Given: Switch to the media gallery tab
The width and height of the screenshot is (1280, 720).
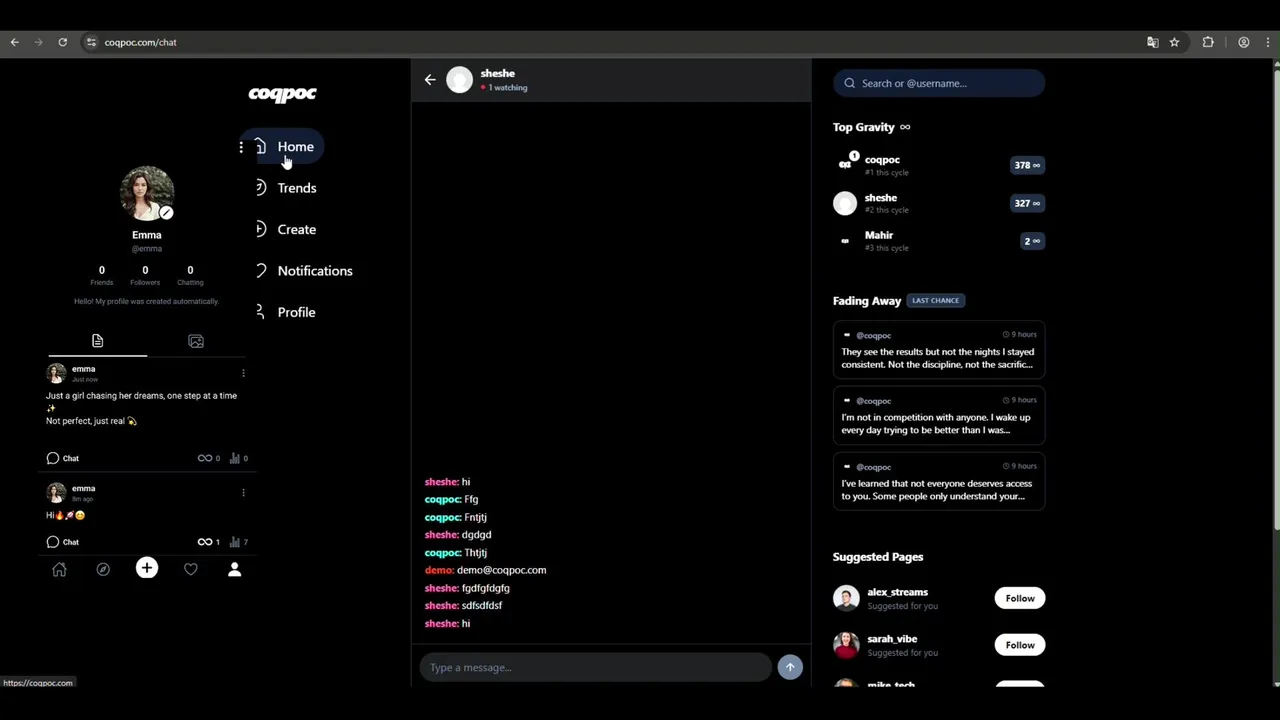Looking at the screenshot, I should click(196, 341).
